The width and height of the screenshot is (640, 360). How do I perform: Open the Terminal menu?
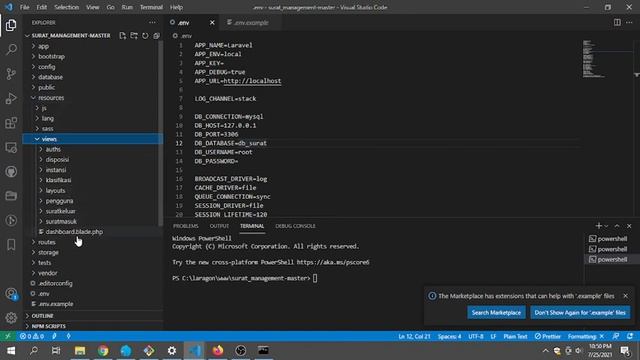[151, 7]
